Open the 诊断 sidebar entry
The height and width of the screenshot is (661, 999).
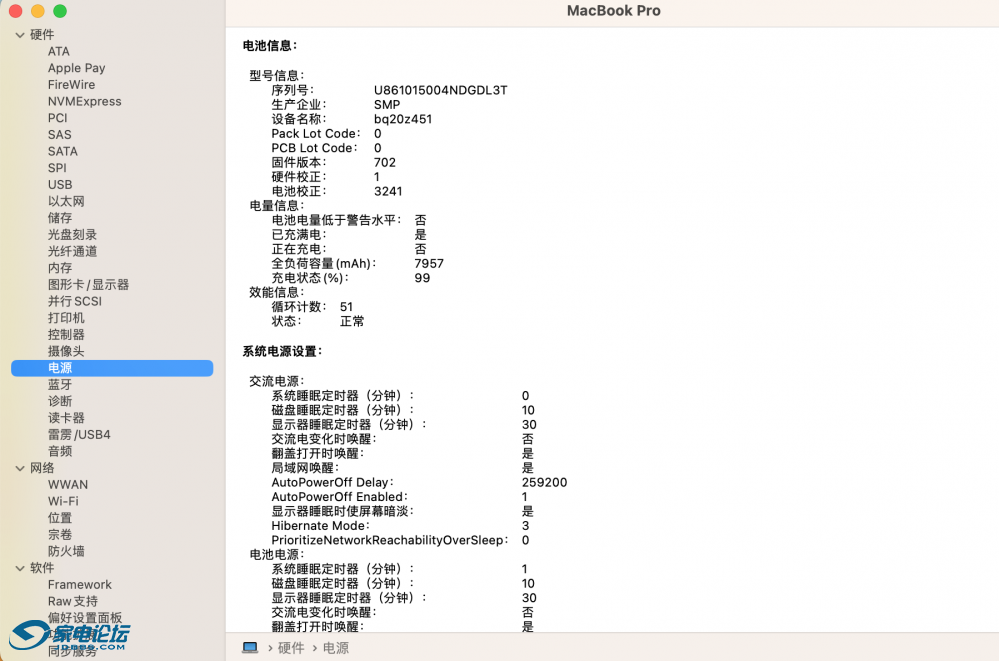[60, 401]
